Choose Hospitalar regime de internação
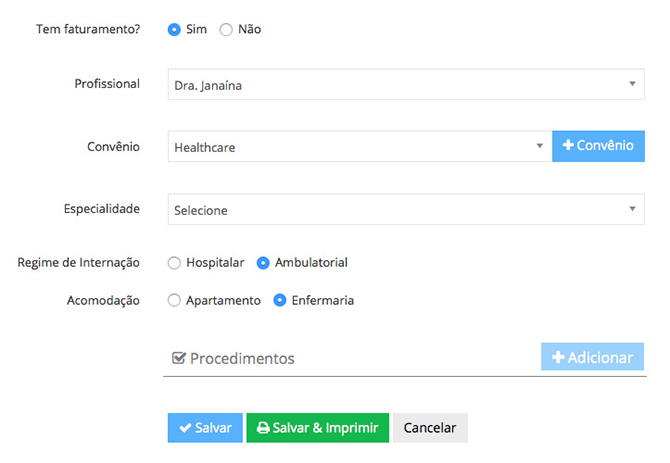The width and height of the screenshot is (670, 463). [174, 263]
